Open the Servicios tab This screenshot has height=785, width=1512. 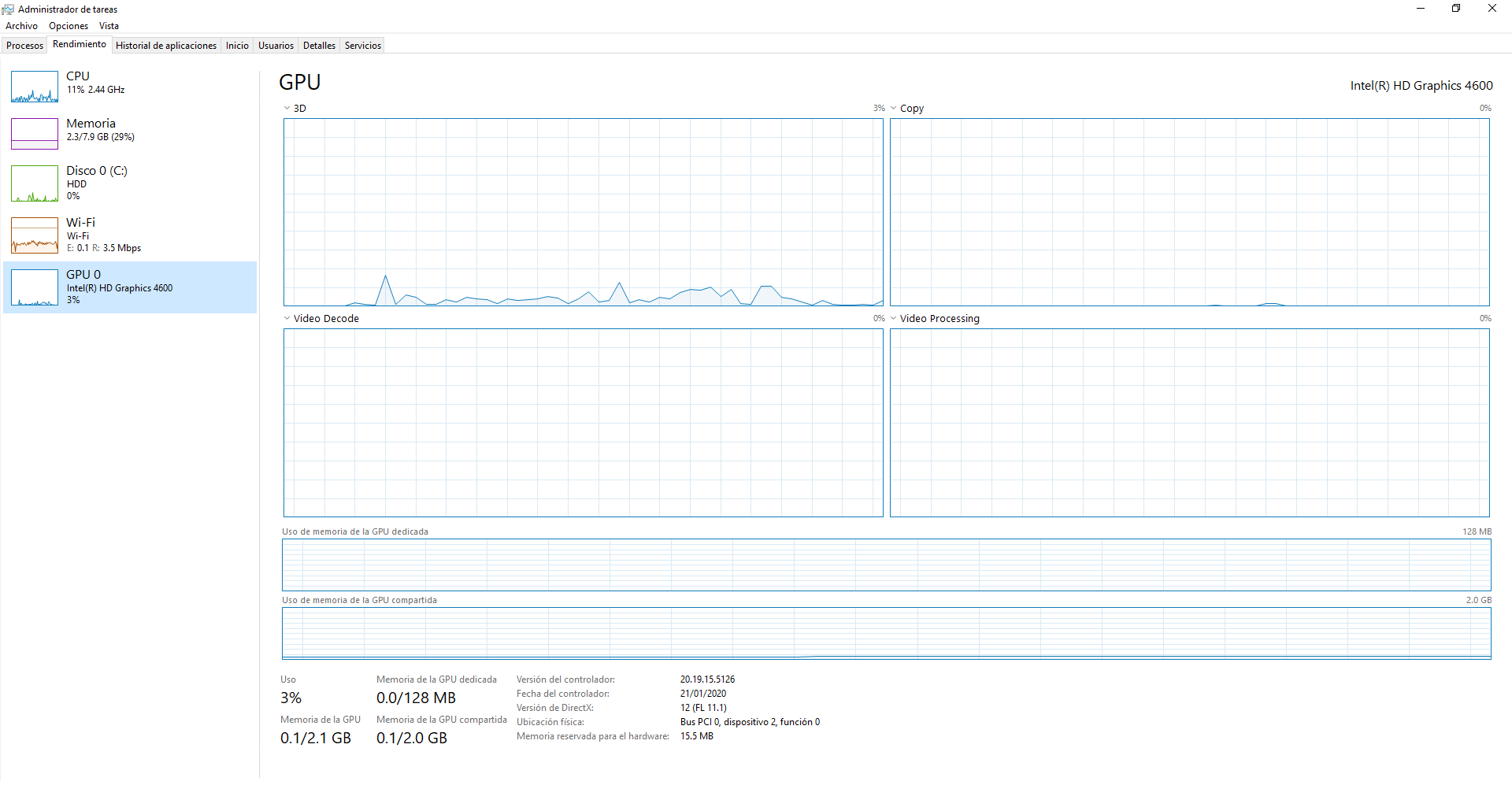point(363,46)
